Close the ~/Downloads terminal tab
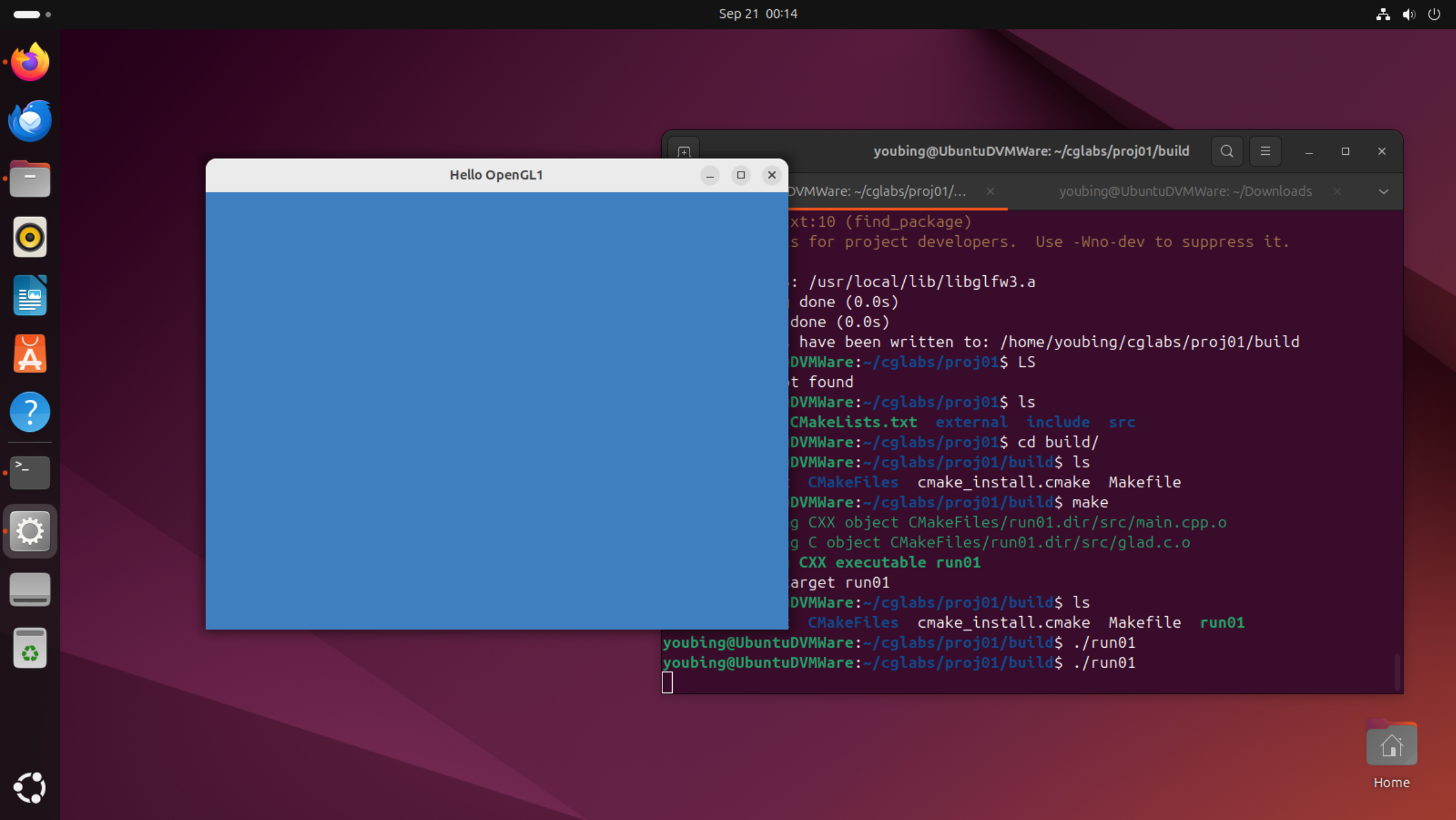Image resolution: width=1456 pixels, height=820 pixels. [x=1338, y=192]
